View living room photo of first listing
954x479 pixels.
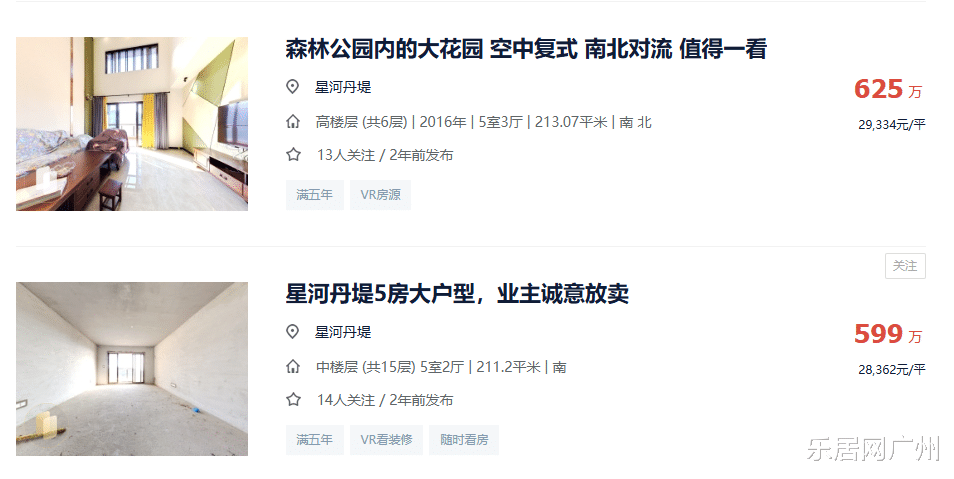pyautogui.click(x=132, y=124)
